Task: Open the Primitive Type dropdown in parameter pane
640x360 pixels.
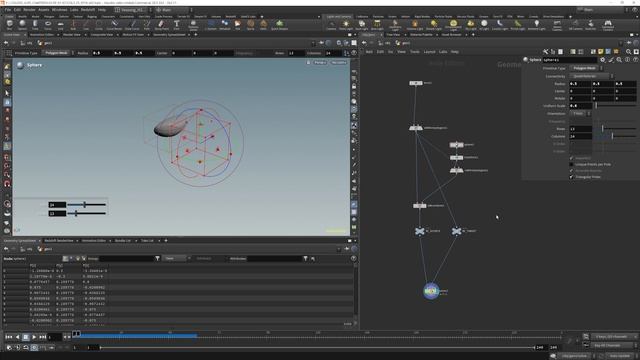Action: coord(586,68)
